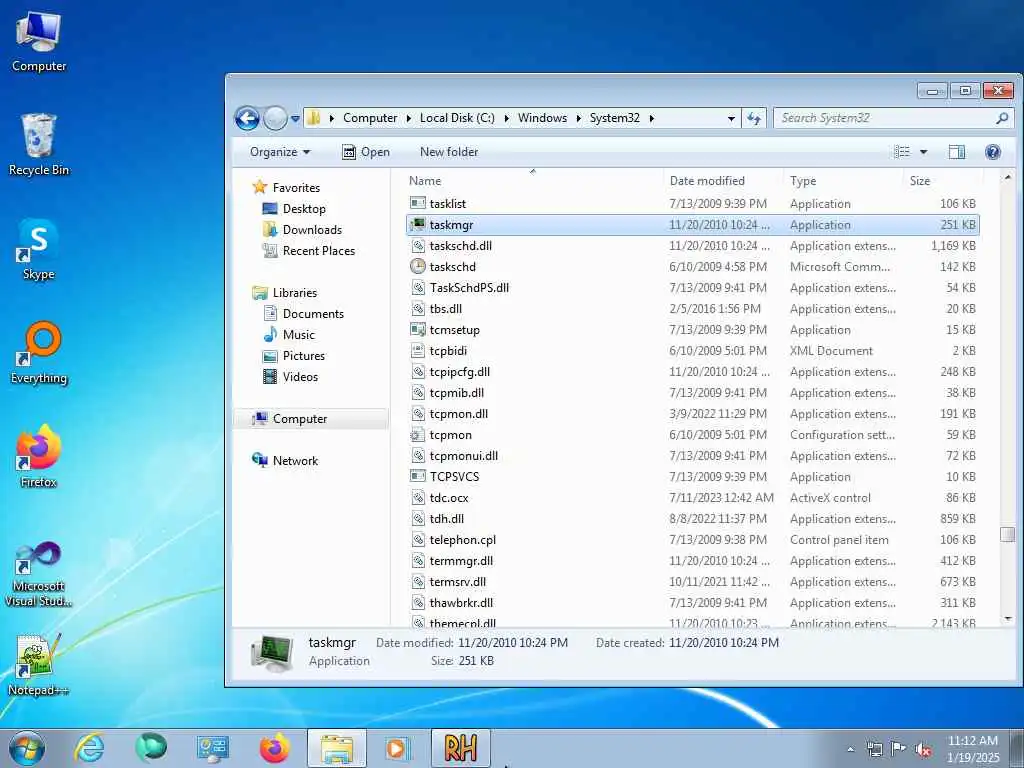Change the view using the view icon
Screen dimensions: 1024x768
click(x=902, y=152)
